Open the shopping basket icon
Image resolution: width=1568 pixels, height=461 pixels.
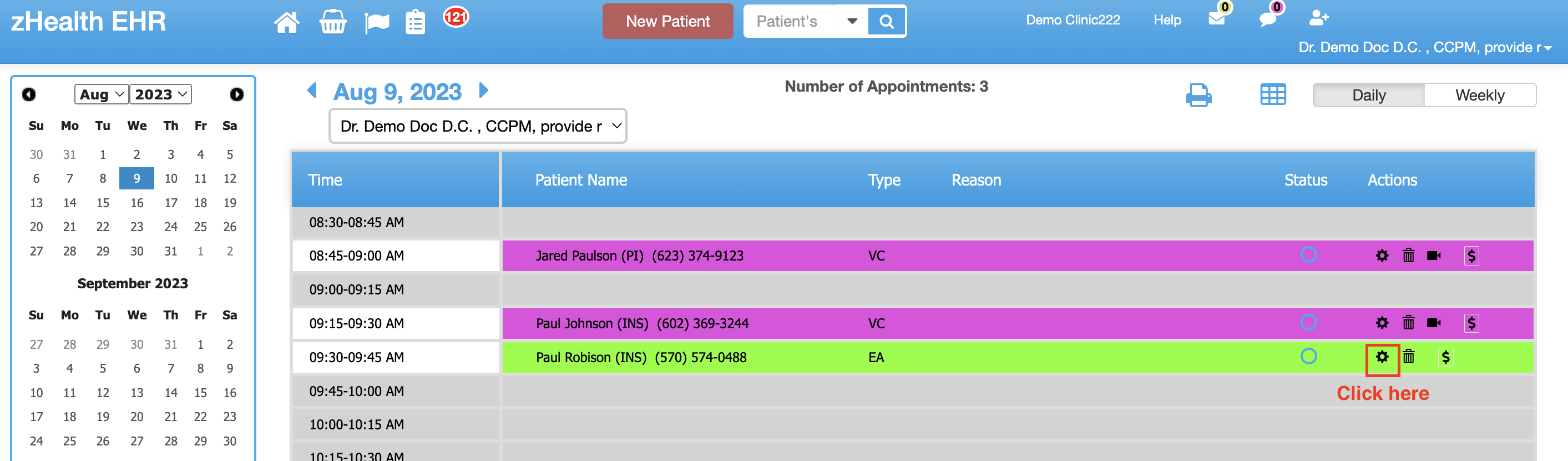click(x=333, y=22)
